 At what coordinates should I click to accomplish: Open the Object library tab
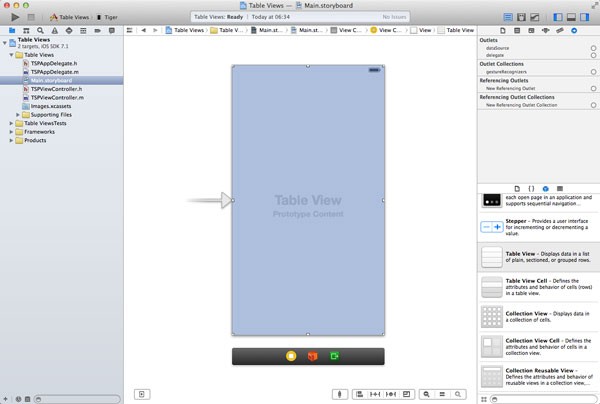(546, 189)
